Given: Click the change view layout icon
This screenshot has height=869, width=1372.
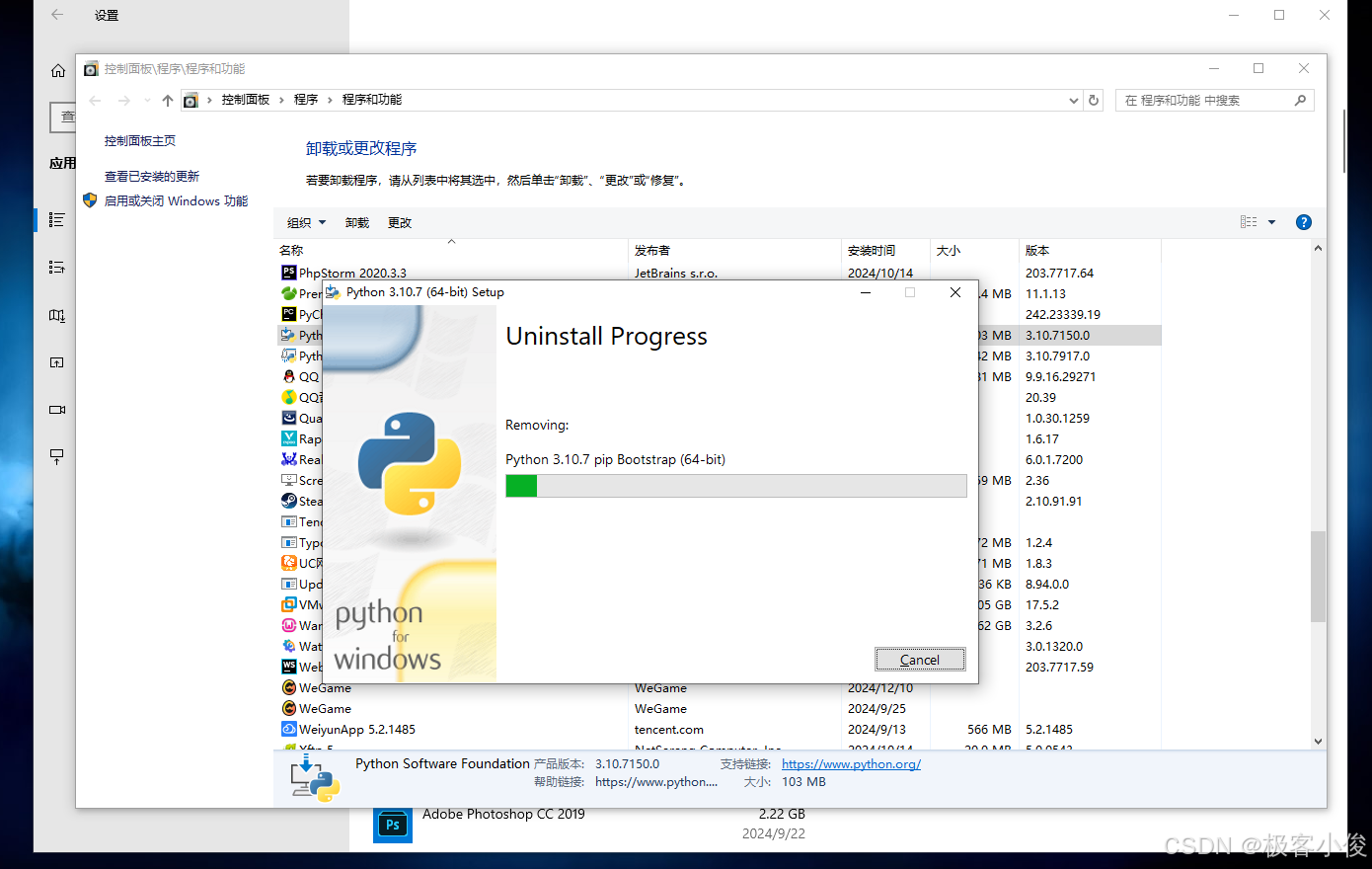Looking at the screenshot, I should click(x=1249, y=222).
